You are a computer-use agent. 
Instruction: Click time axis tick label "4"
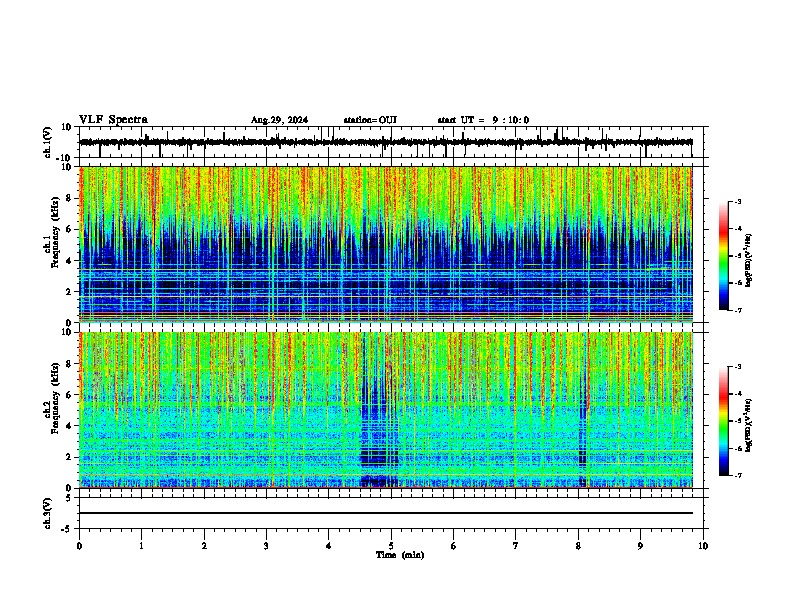(x=329, y=546)
